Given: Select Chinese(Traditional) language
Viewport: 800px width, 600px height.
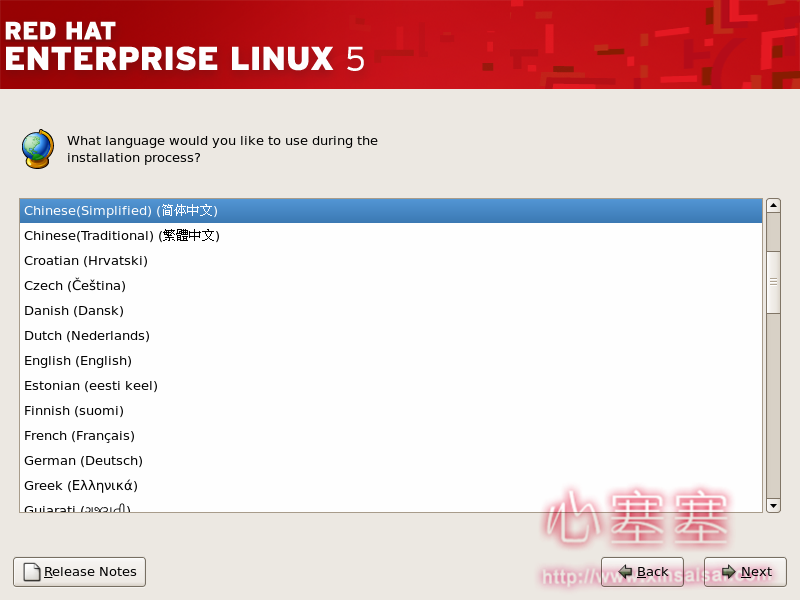Looking at the screenshot, I should pyautogui.click(x=391, y=236).
